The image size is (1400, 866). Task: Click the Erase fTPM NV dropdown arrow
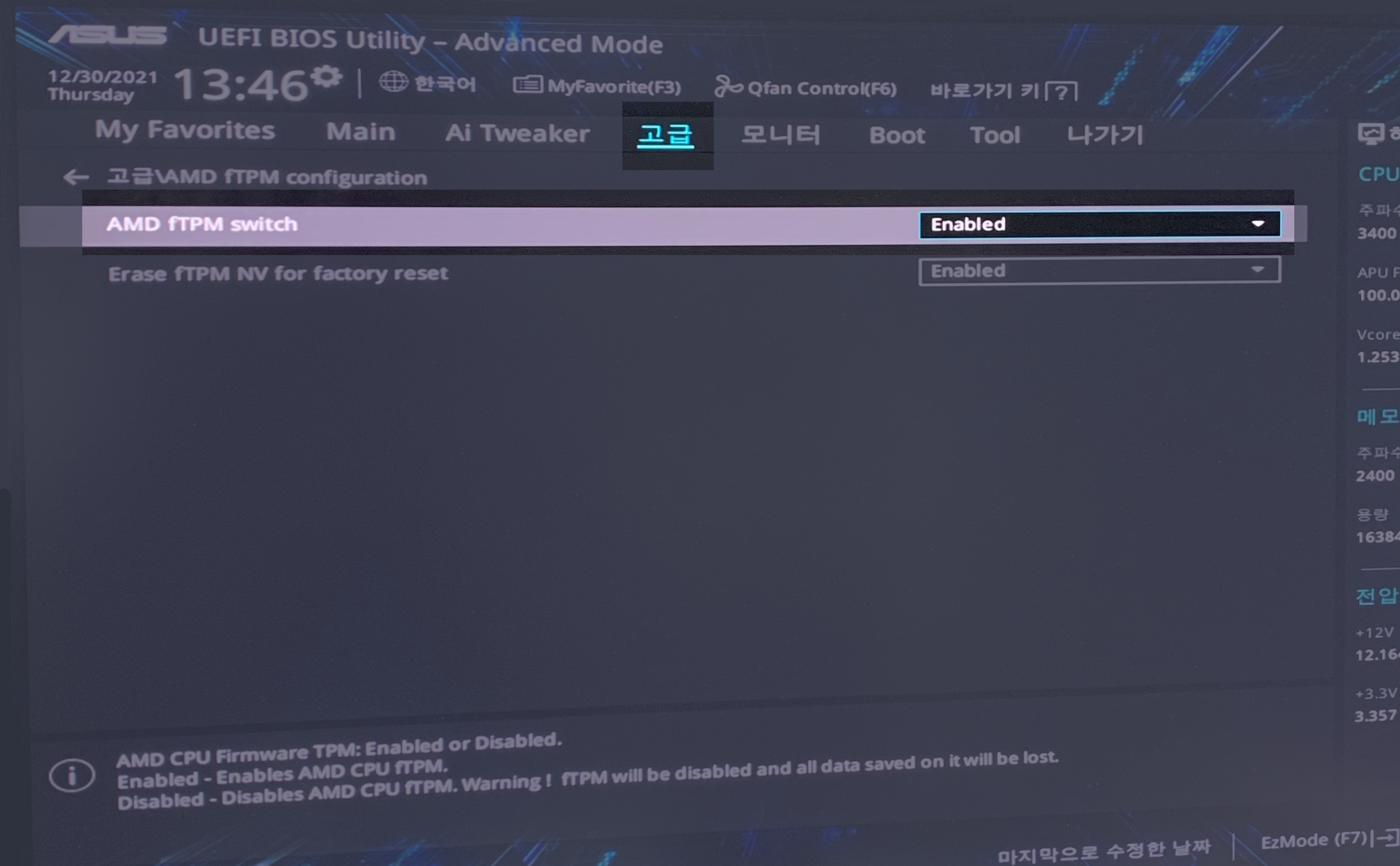click(1257, 270)
